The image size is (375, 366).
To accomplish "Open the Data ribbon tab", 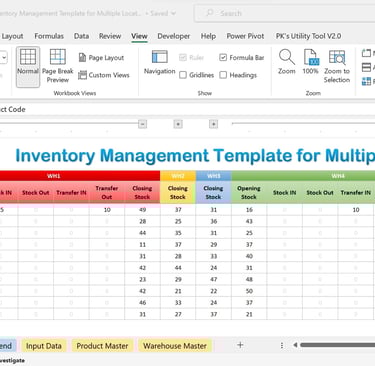I will pyautogui.click(x=81, y=36).
